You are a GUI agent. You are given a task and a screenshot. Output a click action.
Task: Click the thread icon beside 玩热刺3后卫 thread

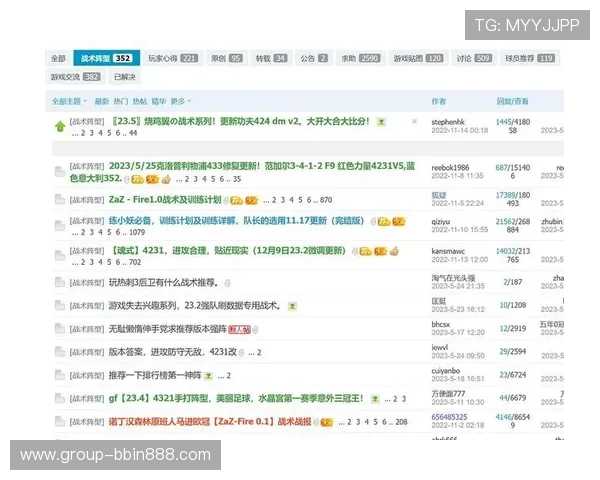pyautogui.click(x=60, y=282)
